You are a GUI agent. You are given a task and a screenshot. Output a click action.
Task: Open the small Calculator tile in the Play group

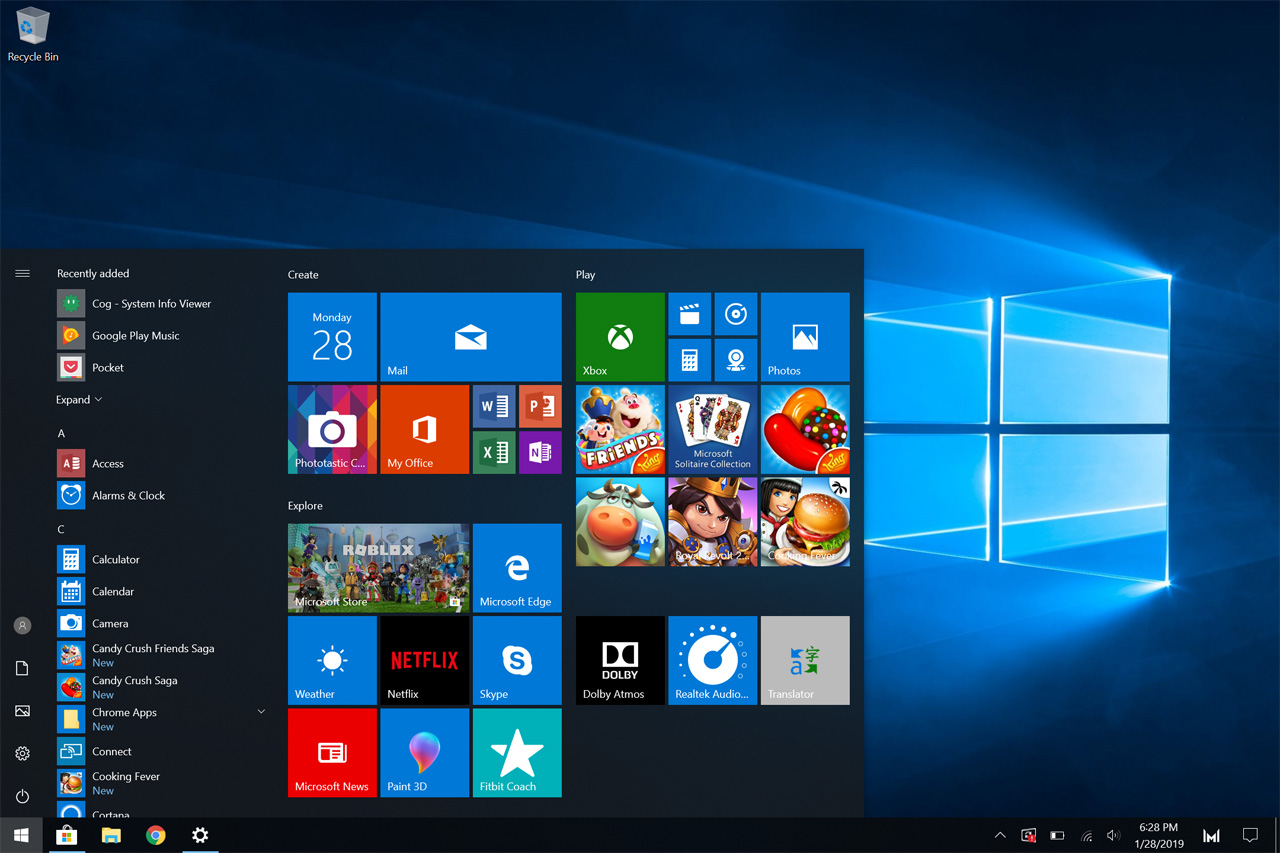689,360
